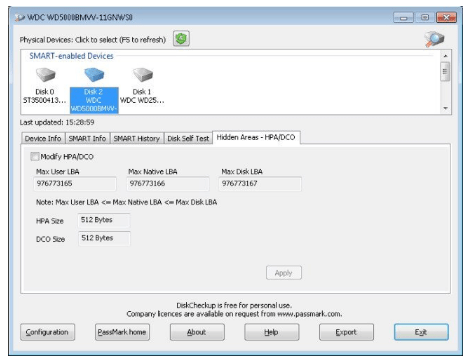Click the Last updated 15:28:59 text
468x362 pixels.
click(57, 122)
